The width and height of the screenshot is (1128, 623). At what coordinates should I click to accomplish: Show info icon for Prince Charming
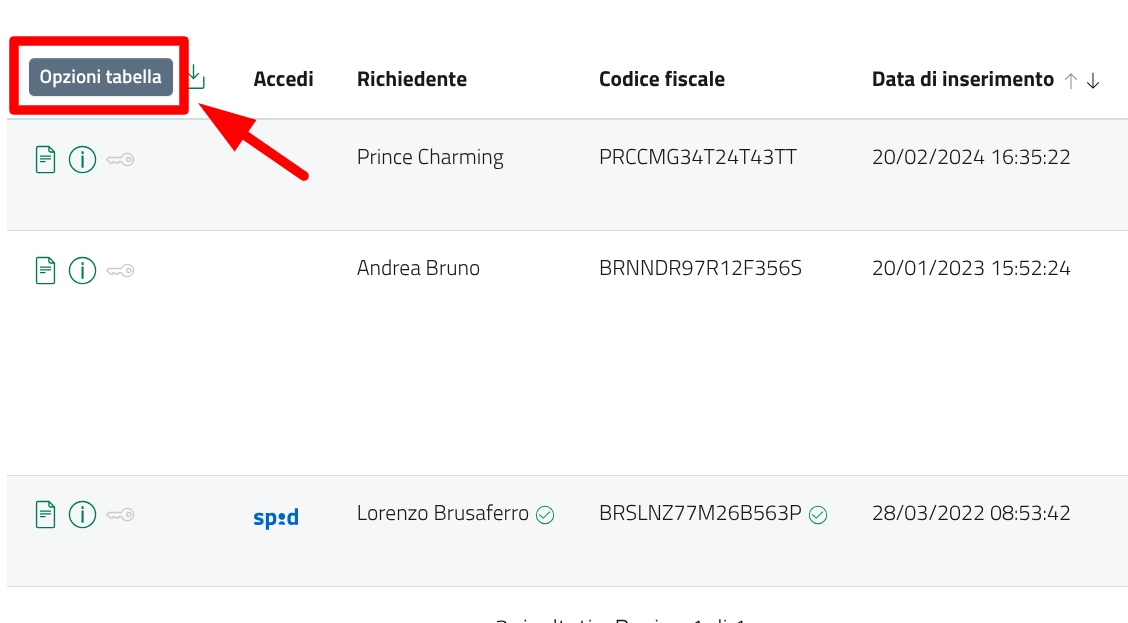(82, 159)
